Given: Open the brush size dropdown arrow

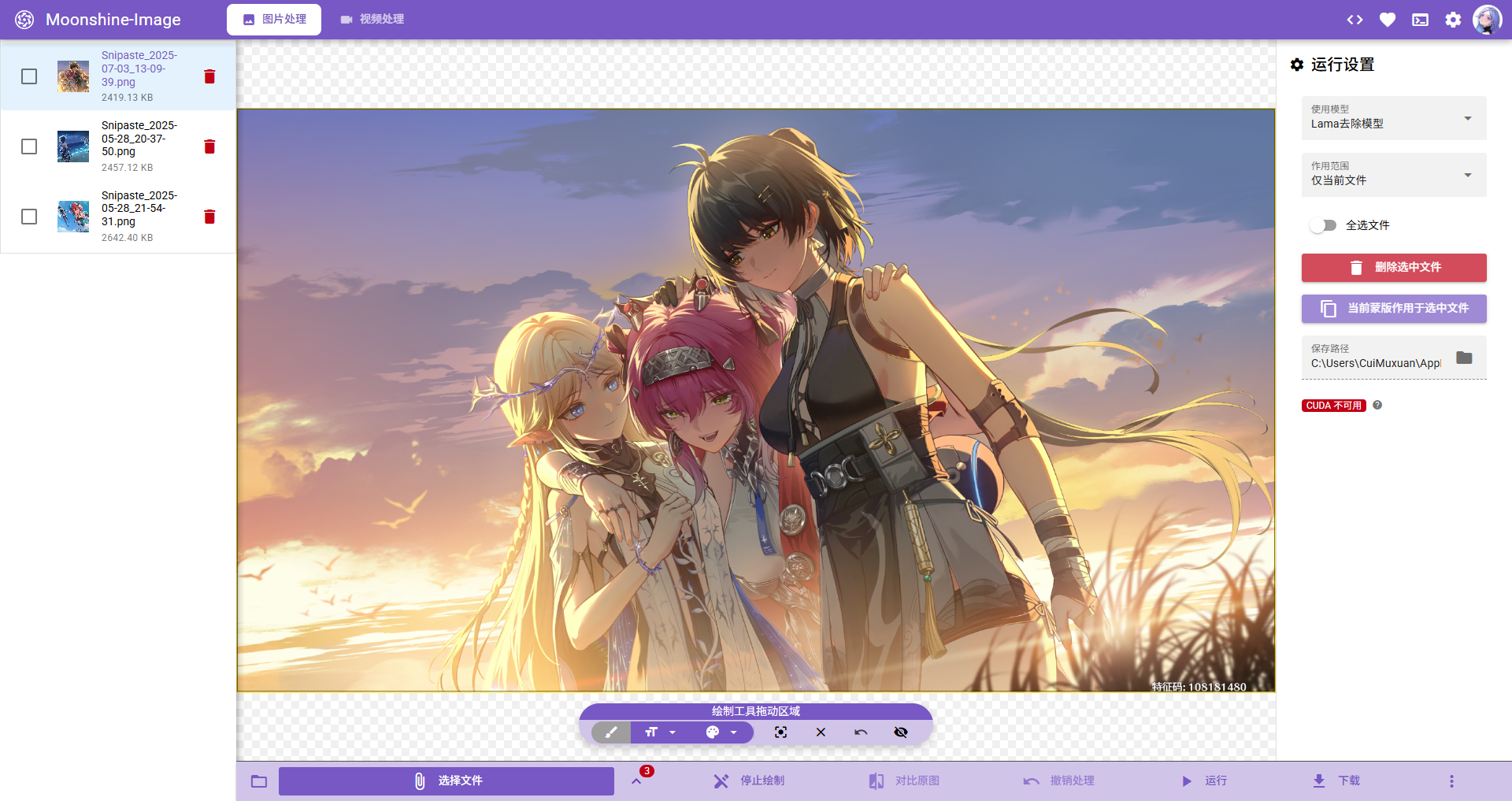Looking at the screenshot, I should (x=673, y=732).
